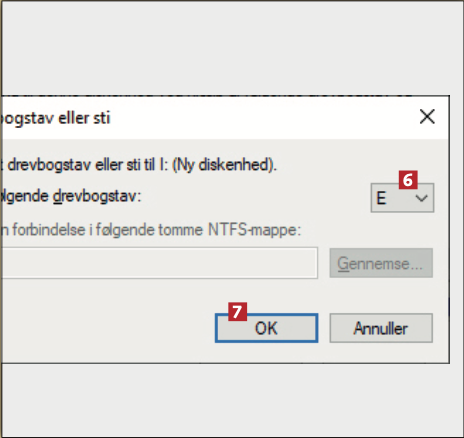Click the underlined G in Gennemse

(x=343, y=263)
